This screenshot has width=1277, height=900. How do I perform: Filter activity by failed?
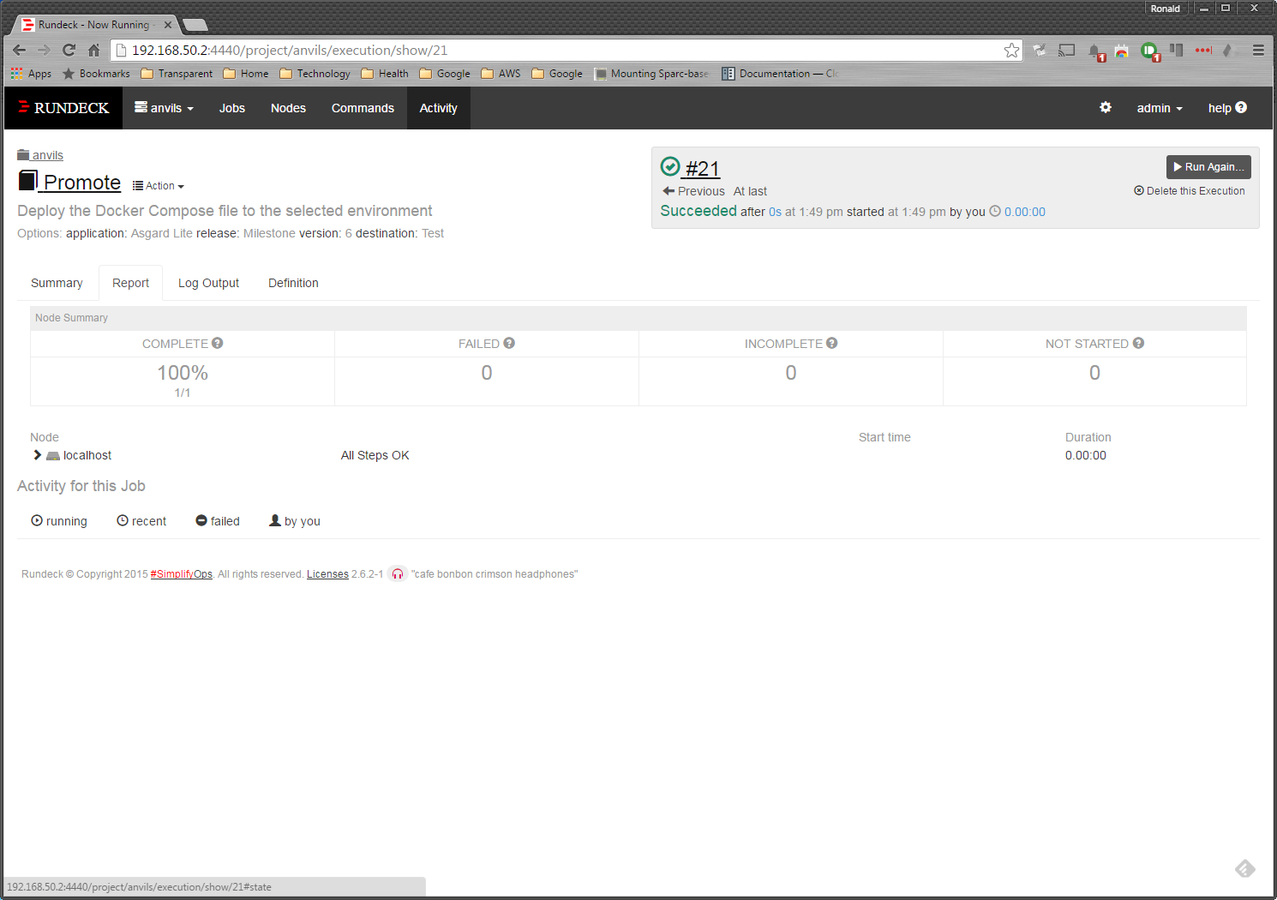click(x=217, y=521)
